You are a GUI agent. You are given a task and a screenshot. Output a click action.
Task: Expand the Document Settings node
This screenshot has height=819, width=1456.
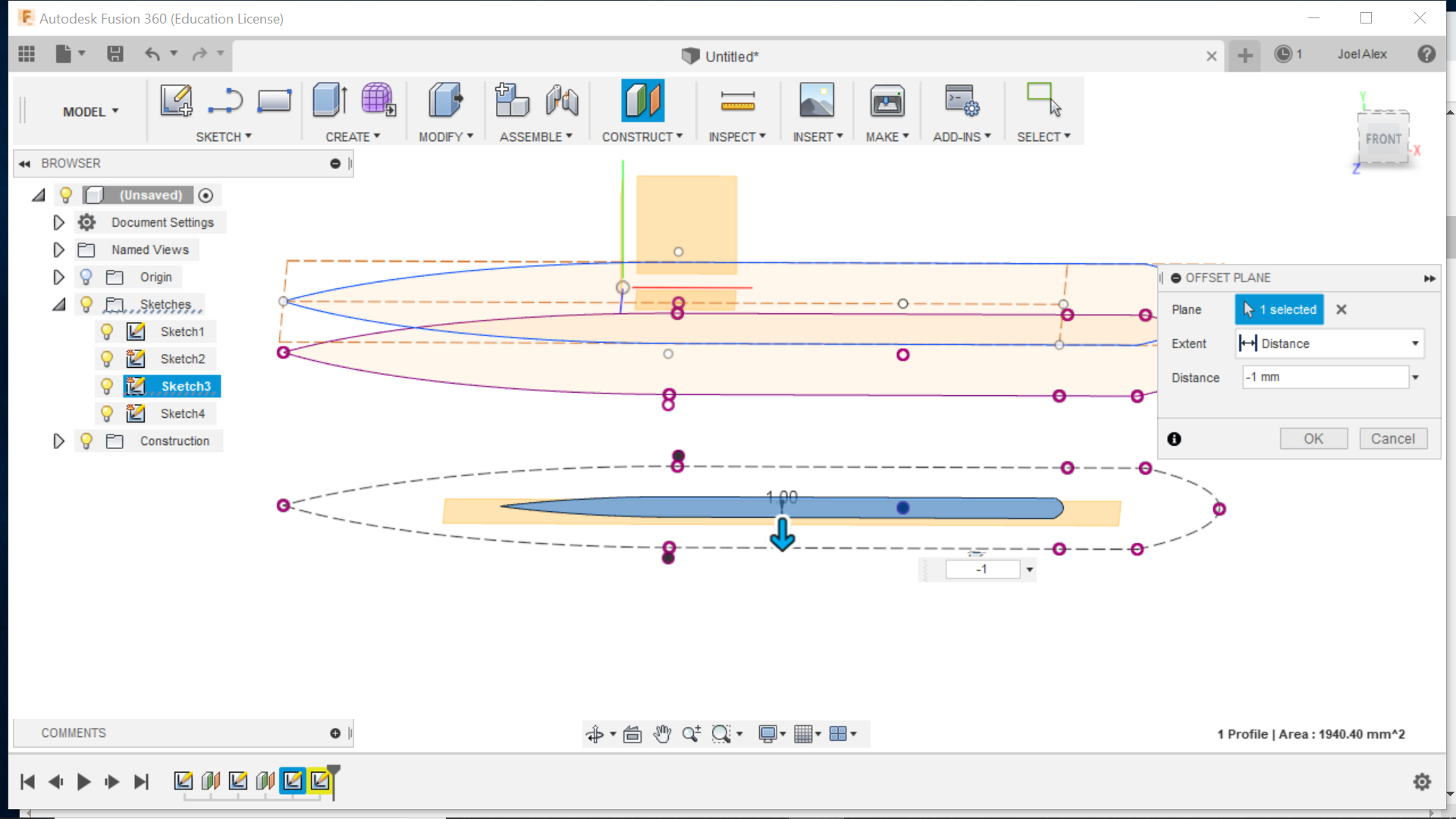pos(58,222)
